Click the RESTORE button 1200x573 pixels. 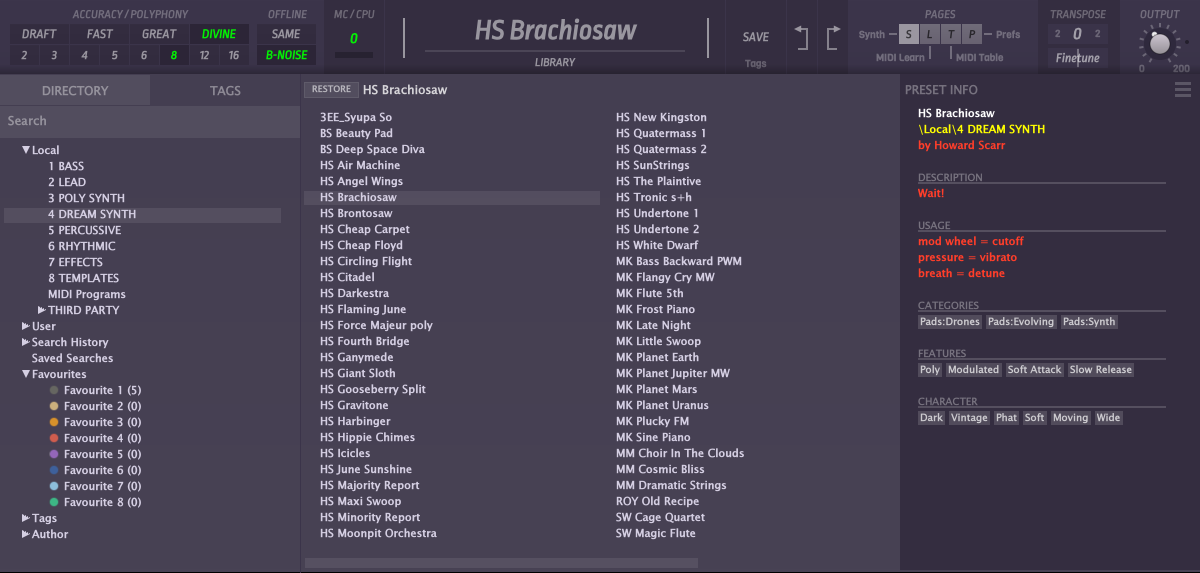pos(331,89)
